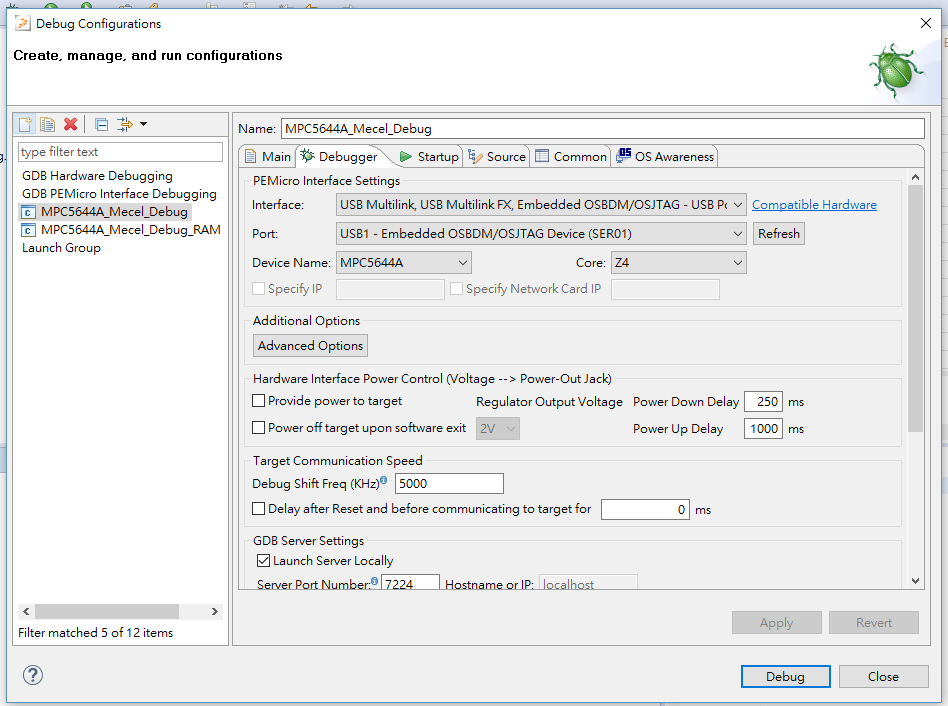Delete selected launch configuration (red X)

tap(70, 124)
